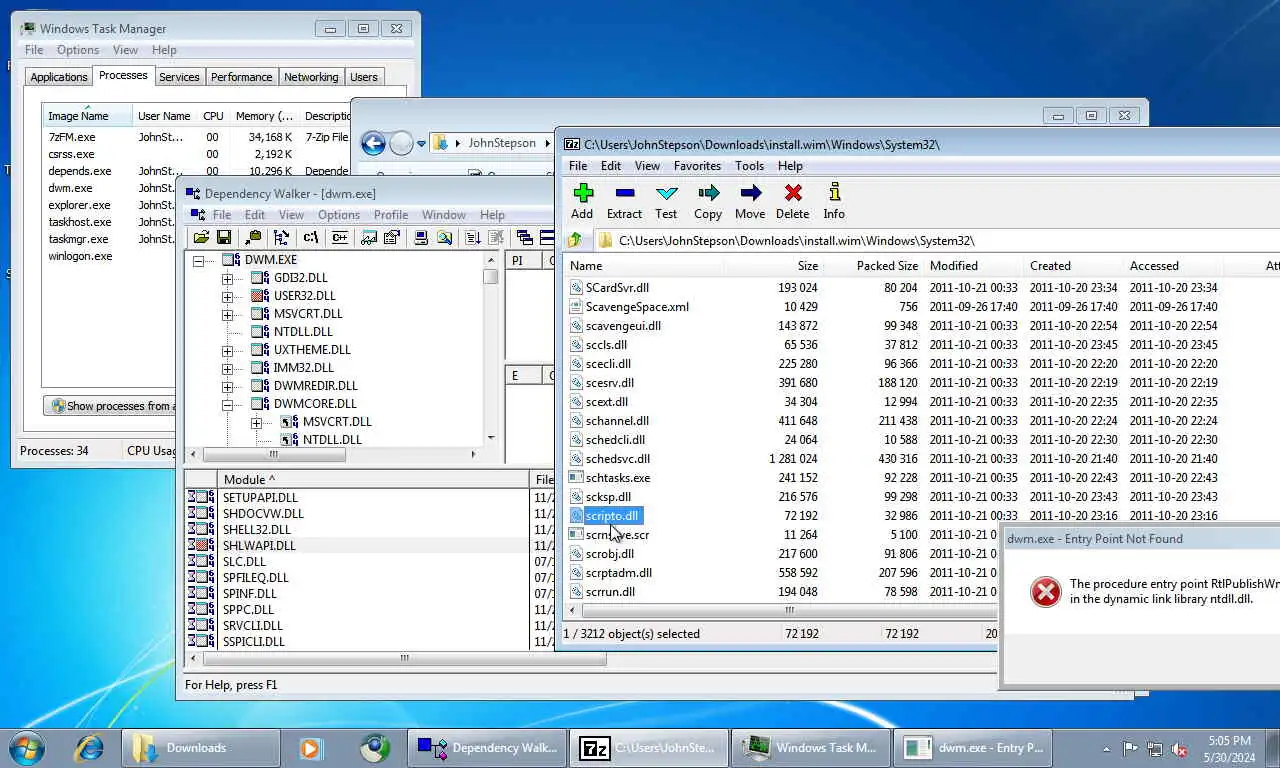Sort 7-Zip list by Modified column

[x=974, y=266]
